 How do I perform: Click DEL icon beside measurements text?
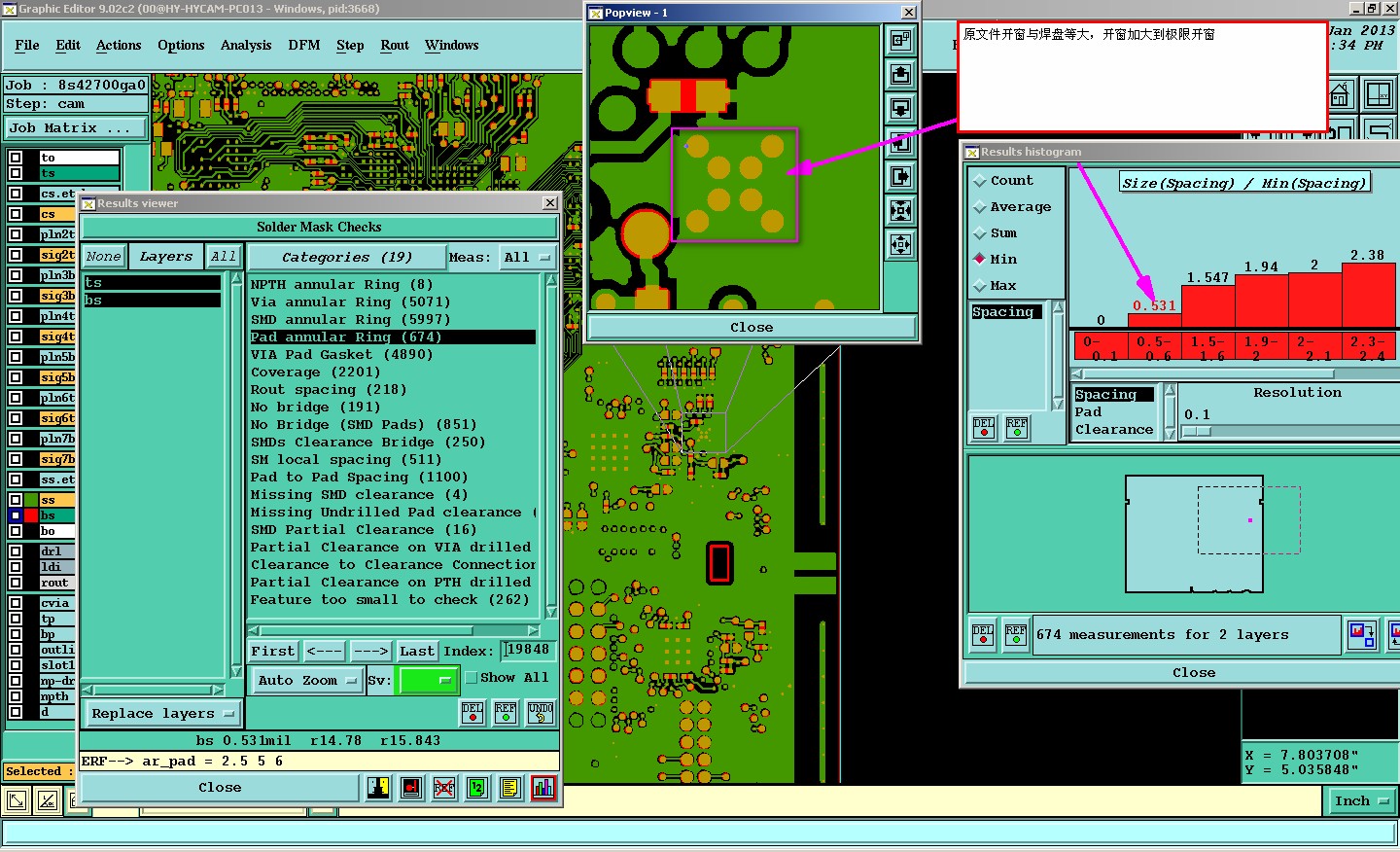(x=983, y=635)
